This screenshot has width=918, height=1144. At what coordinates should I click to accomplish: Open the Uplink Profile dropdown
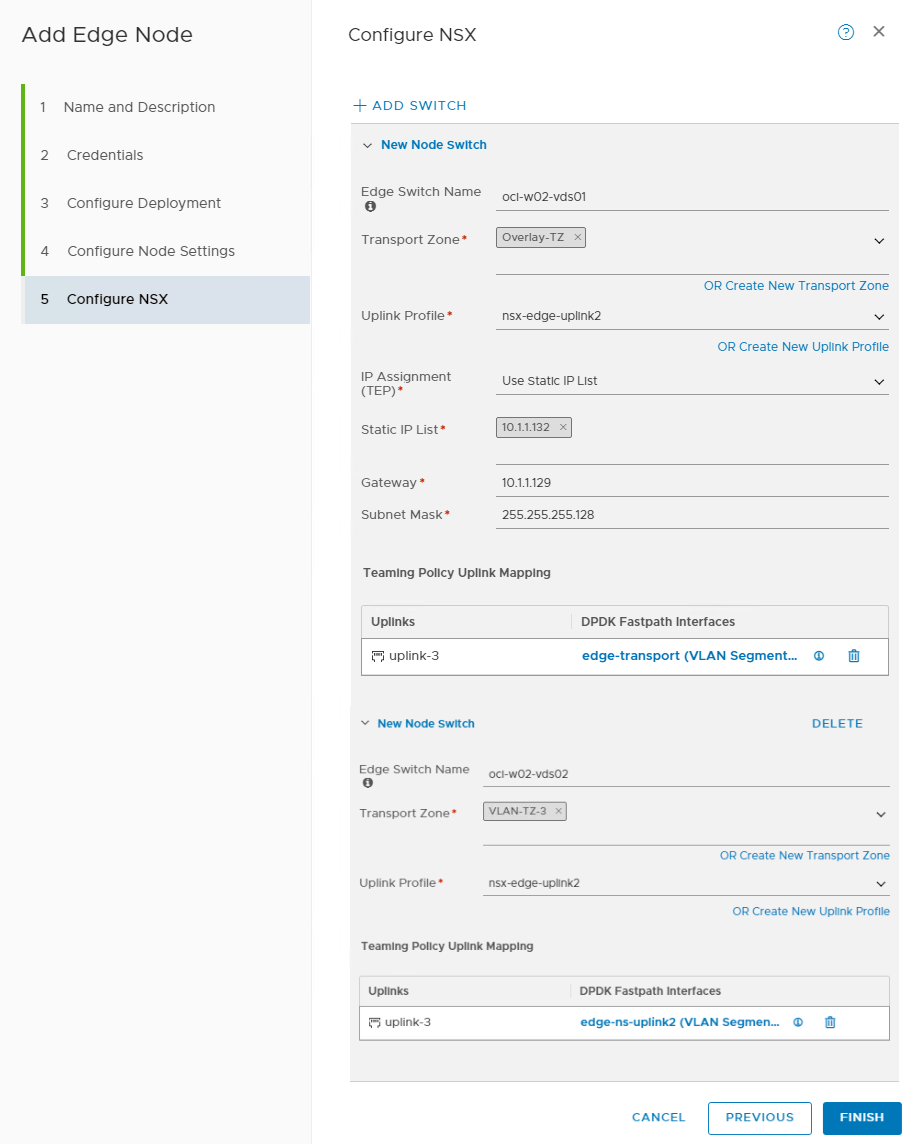[879, 316]
